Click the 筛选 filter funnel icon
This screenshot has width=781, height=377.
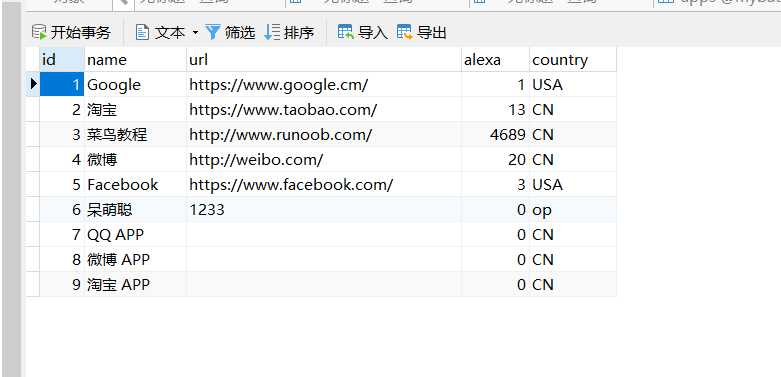click(213, 33)
